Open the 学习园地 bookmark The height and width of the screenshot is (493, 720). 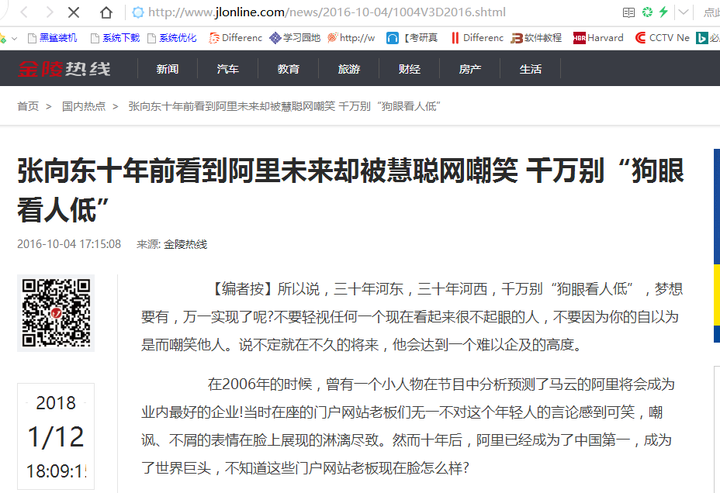[x=294, y=38]
